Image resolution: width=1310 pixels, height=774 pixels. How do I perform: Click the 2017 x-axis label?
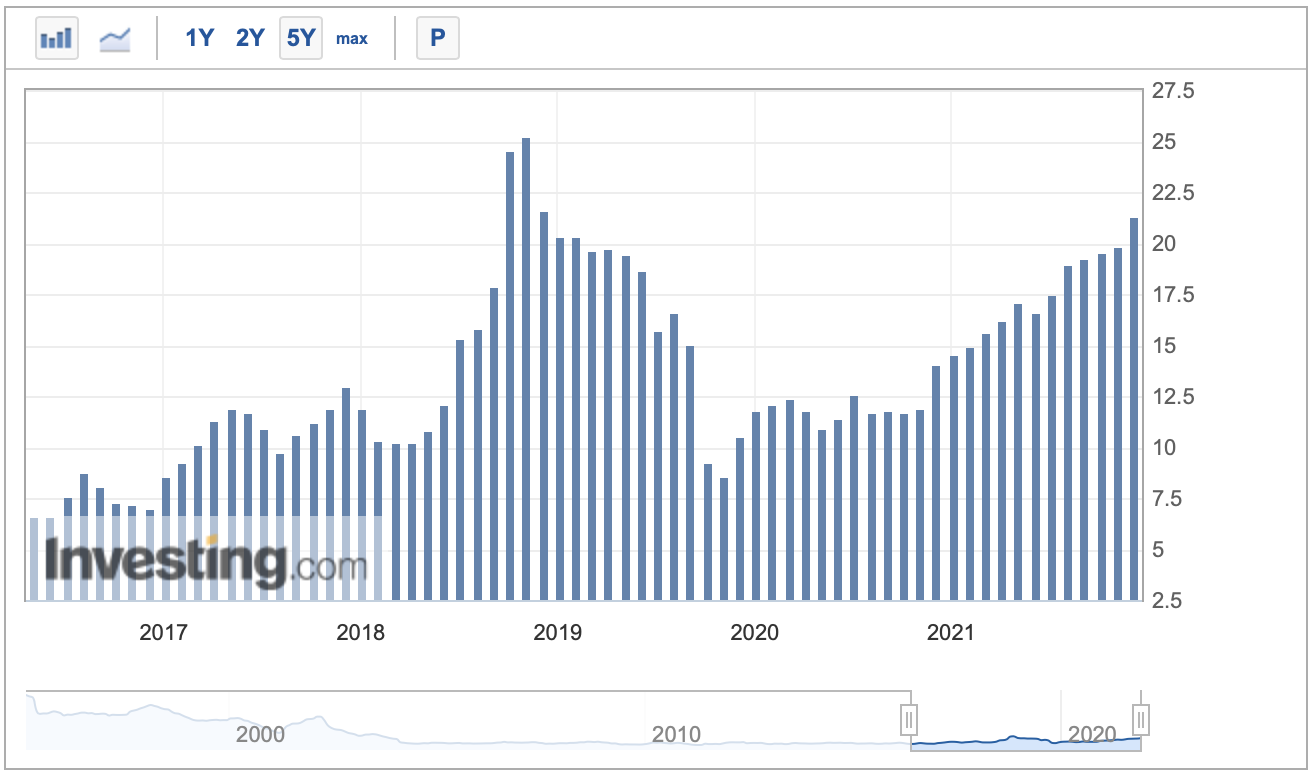tap(163, 633)
